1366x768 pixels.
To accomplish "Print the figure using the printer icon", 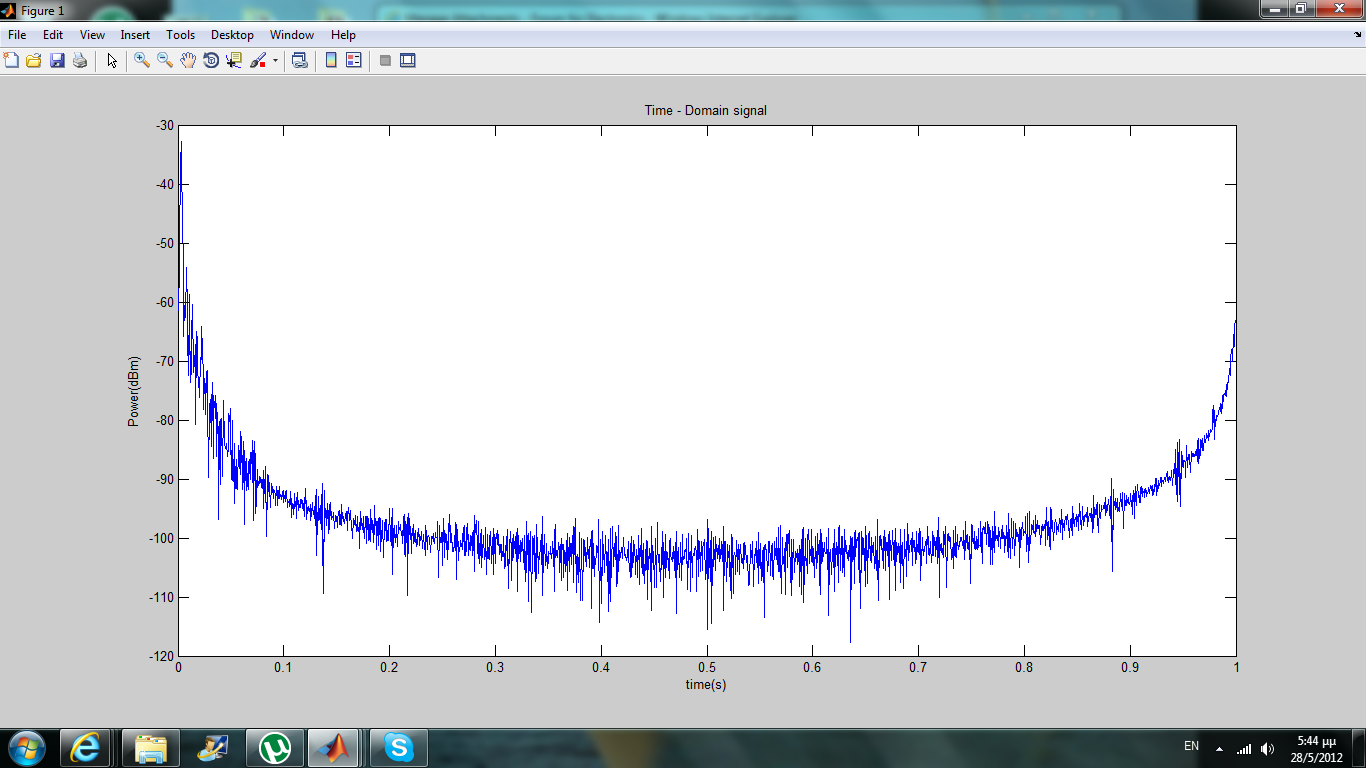I will tap(80, 61).
